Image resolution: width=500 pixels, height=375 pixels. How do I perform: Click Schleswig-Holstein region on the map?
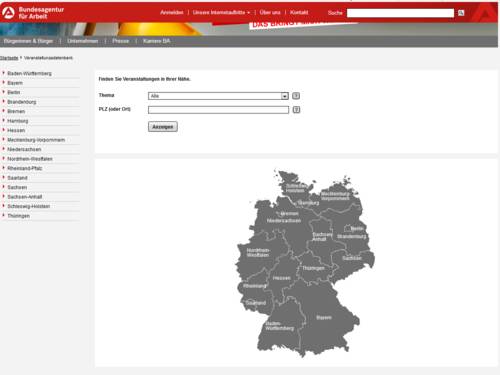click(x=295, y=188)
